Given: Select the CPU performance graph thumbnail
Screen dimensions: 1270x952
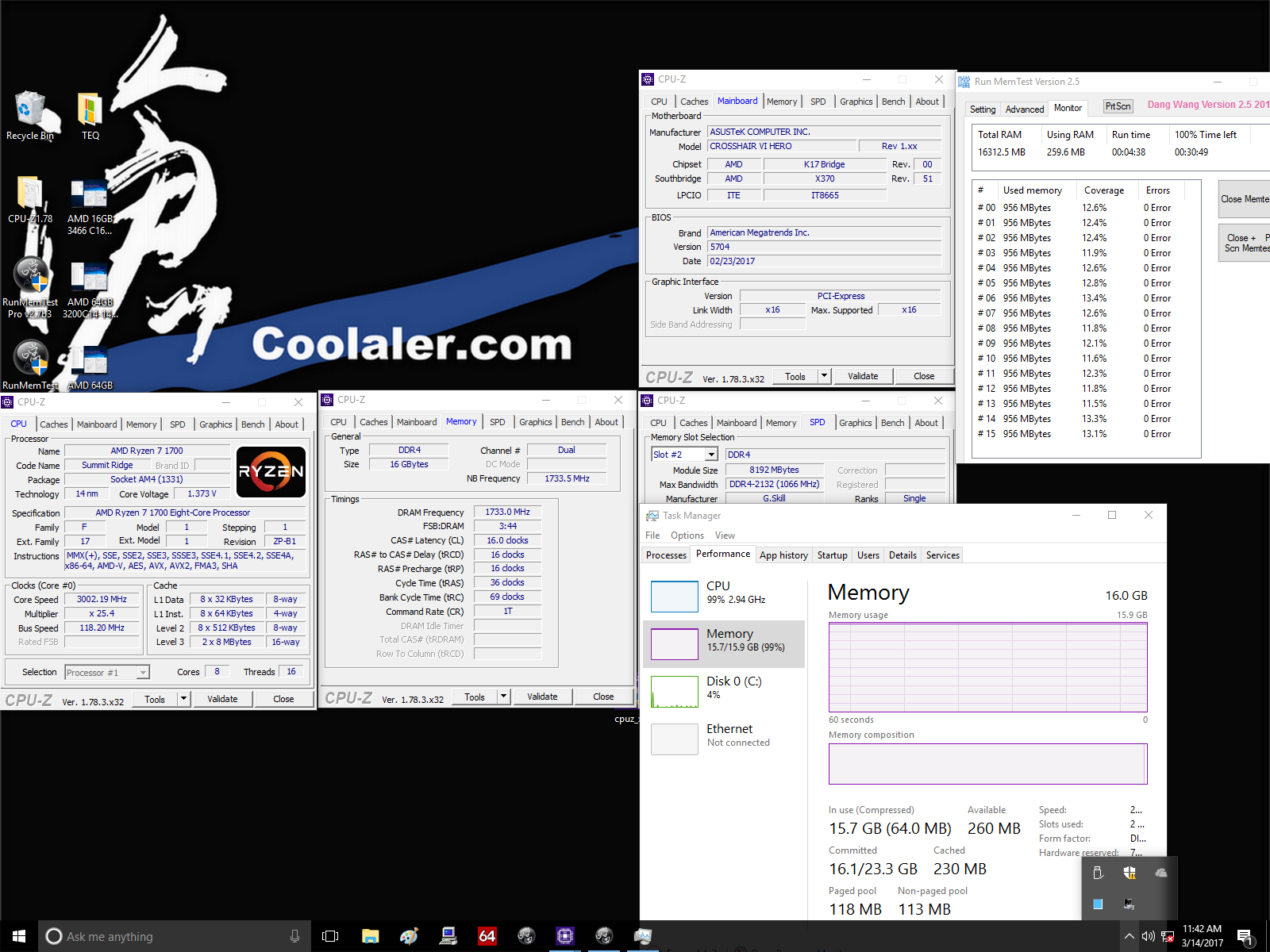Looking at the screenshot, I should (674, 596).
